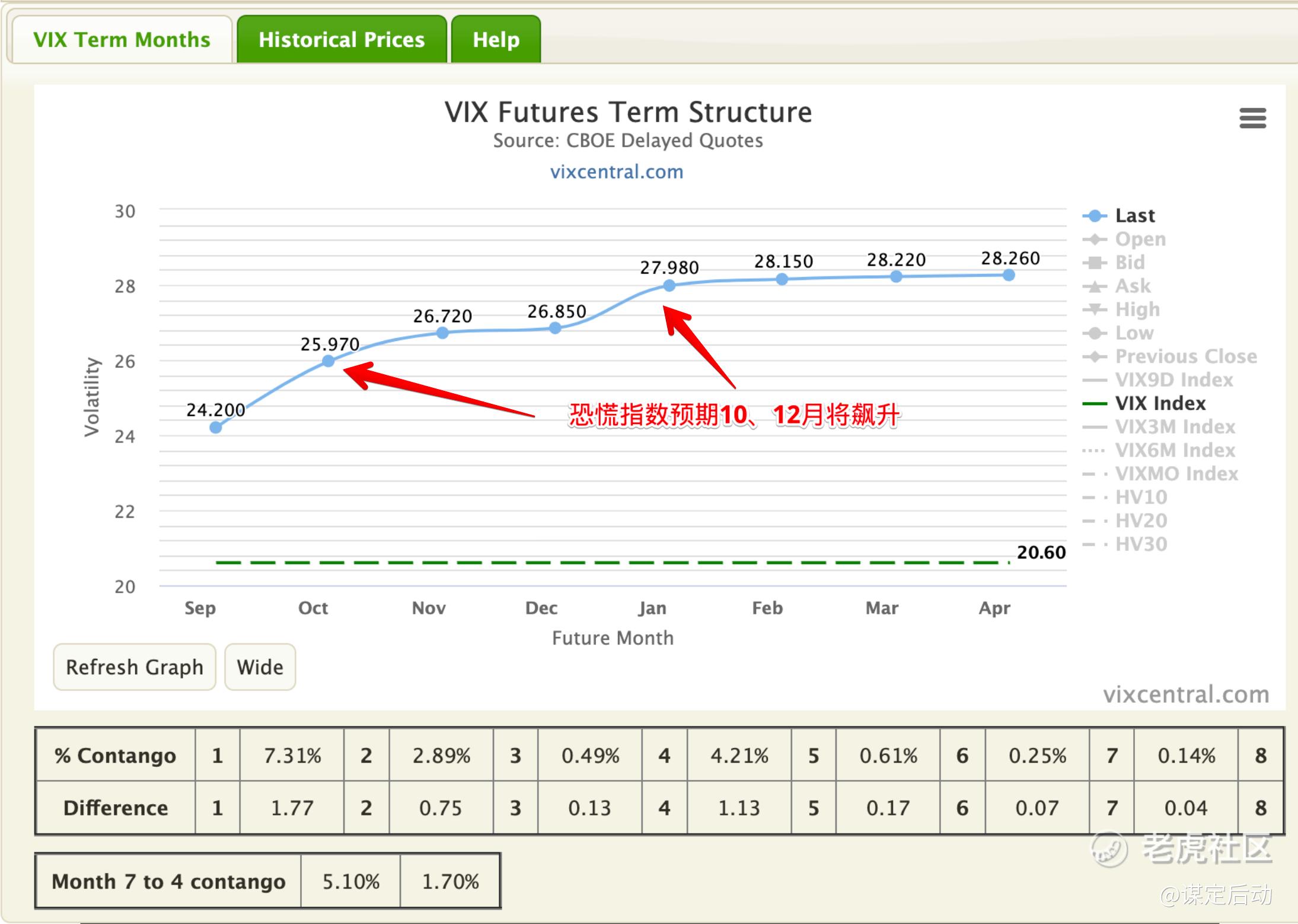
Task: Switch to VIX Term Months tab
Action: pos(122,40)
